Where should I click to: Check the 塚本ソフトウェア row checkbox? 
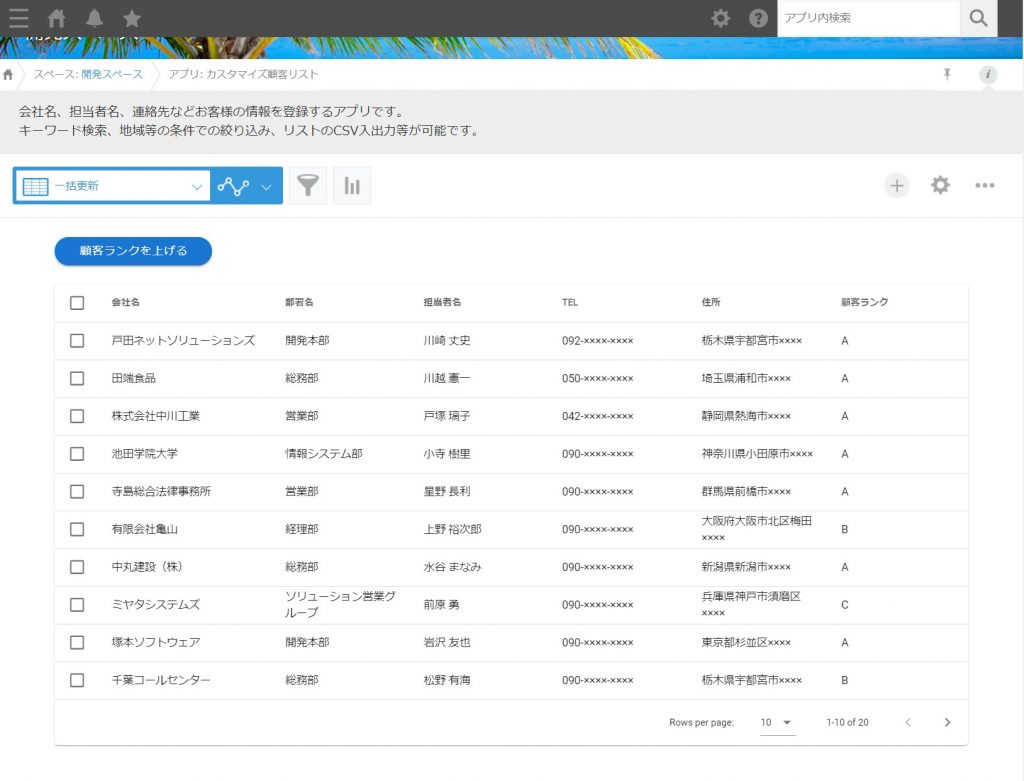(x=77, y=642)
